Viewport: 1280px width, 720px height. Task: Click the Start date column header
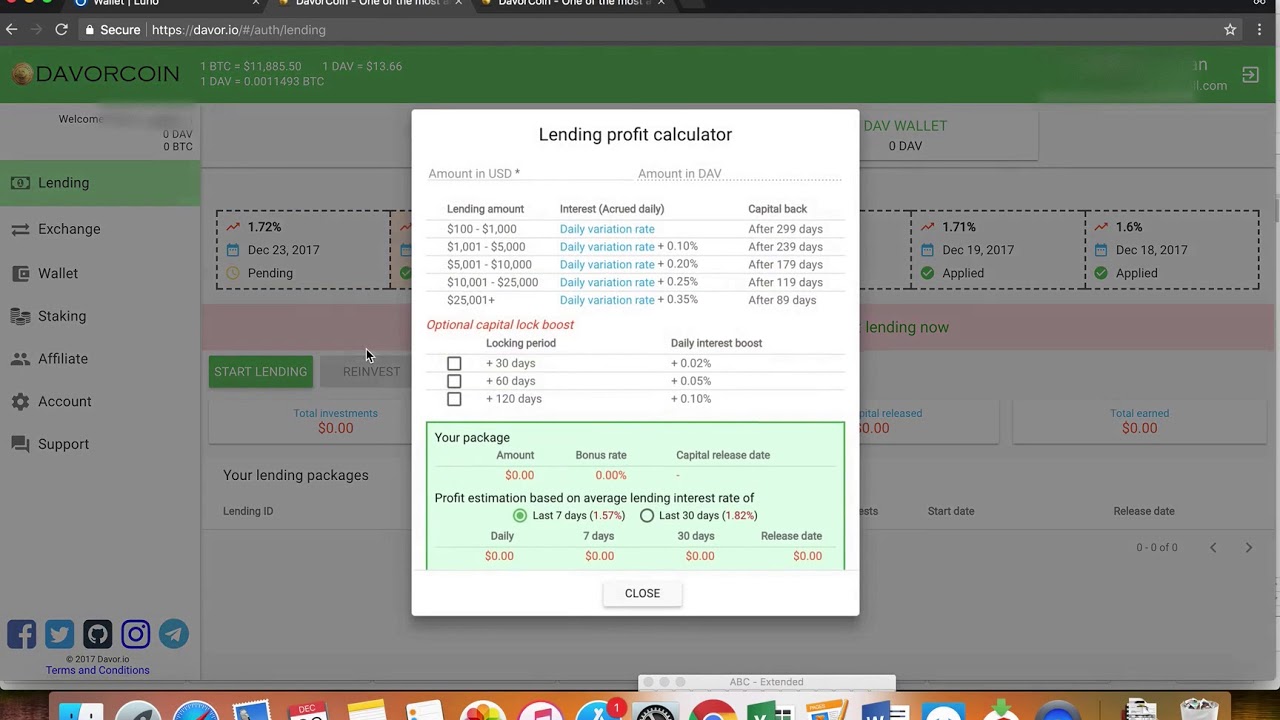[x=950, y=511]
